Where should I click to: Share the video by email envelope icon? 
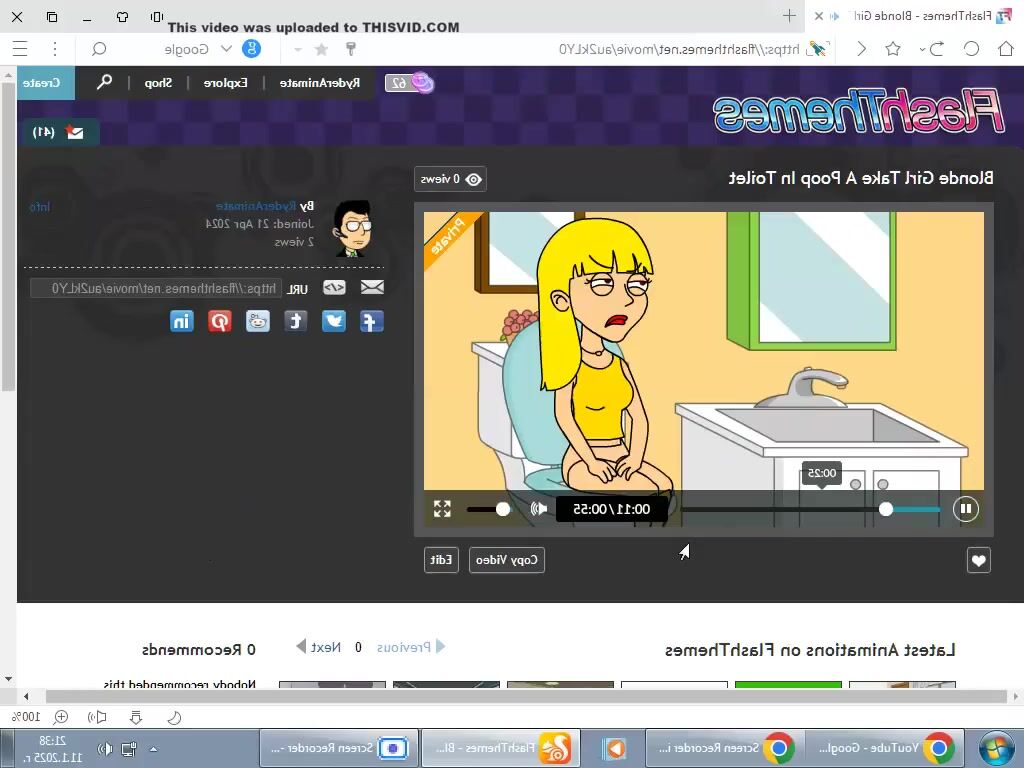pos(372,287)
